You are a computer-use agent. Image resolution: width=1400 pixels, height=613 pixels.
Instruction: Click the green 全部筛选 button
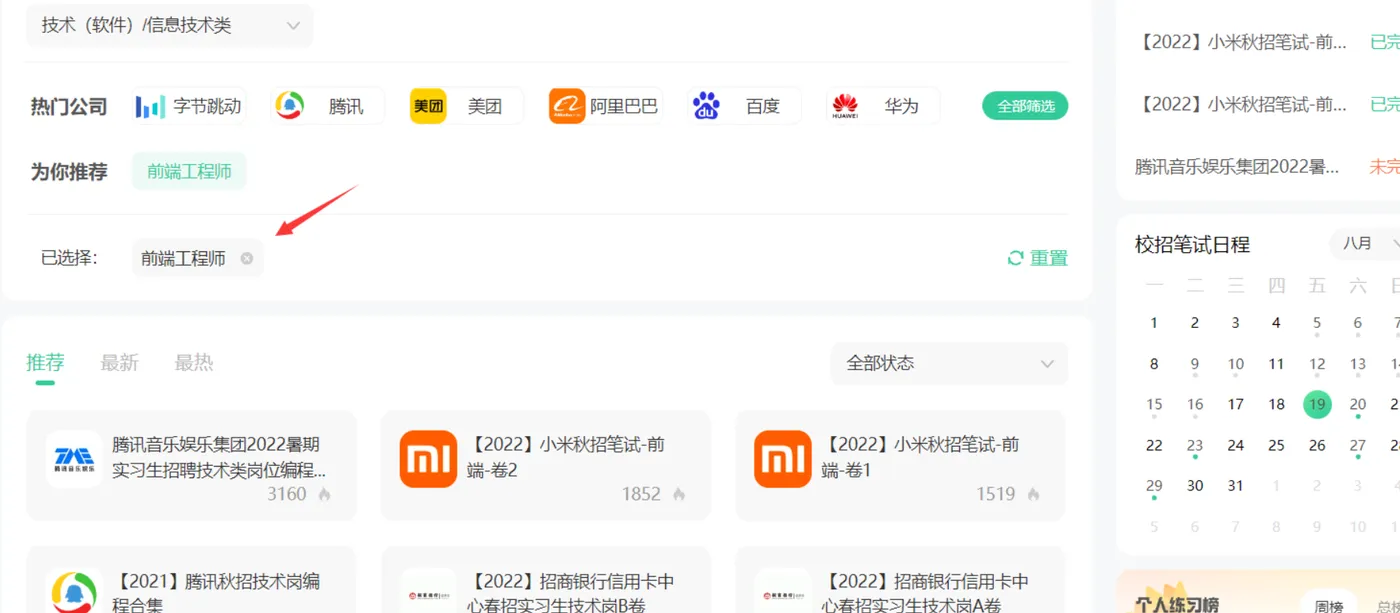1025,106
